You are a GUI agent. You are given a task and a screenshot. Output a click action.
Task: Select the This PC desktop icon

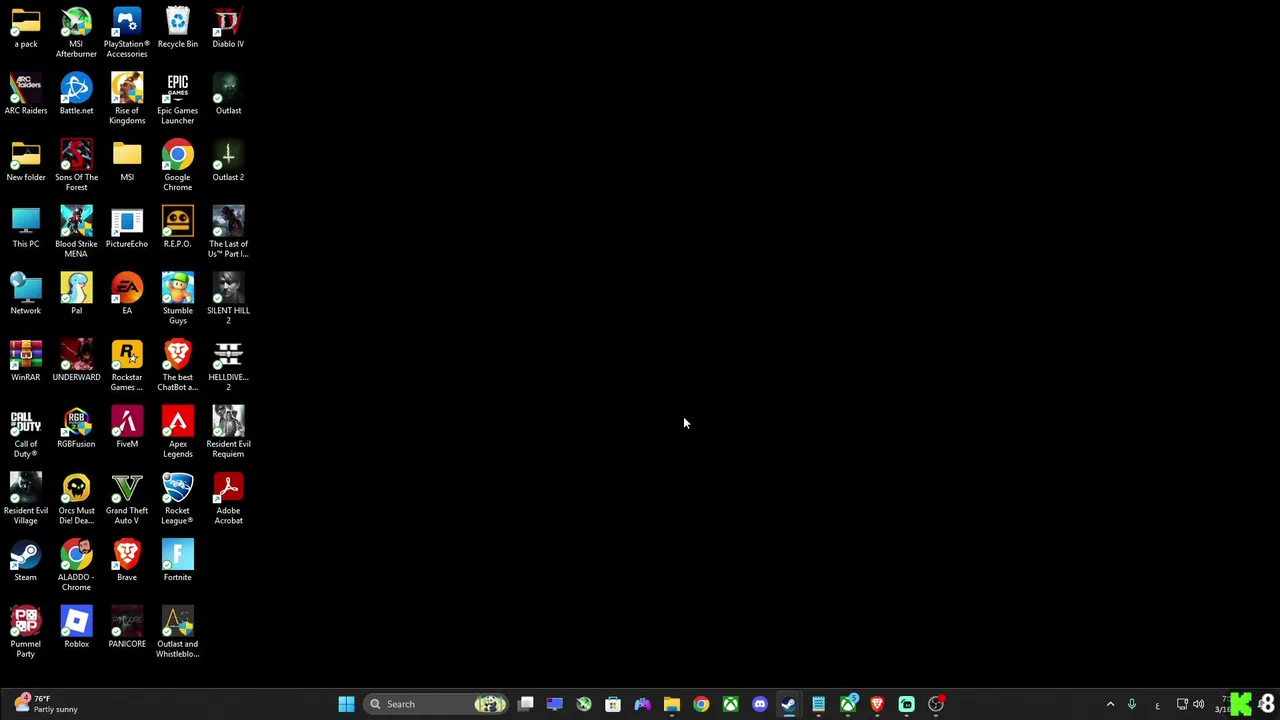[26, 228]
